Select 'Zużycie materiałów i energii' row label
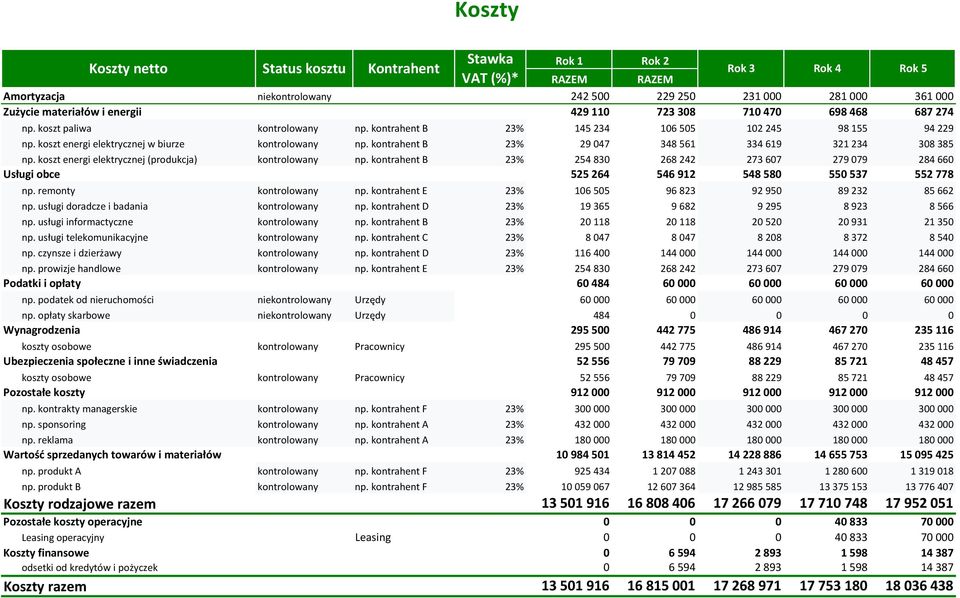This screenshot has height=598, width=960. pos(72,112)
